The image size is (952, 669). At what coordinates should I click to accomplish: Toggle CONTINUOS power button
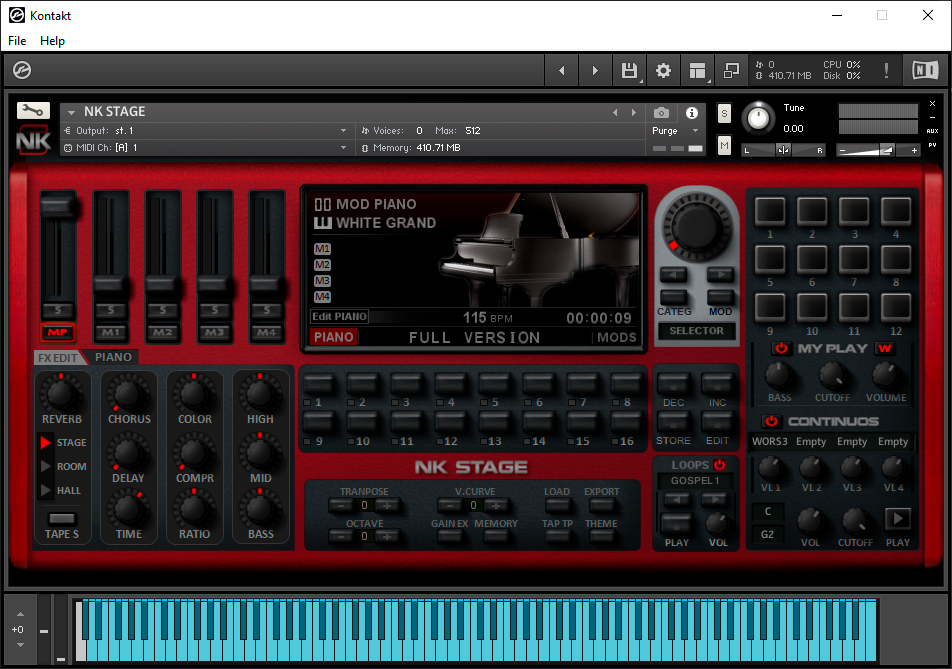(x=771, y=421)
